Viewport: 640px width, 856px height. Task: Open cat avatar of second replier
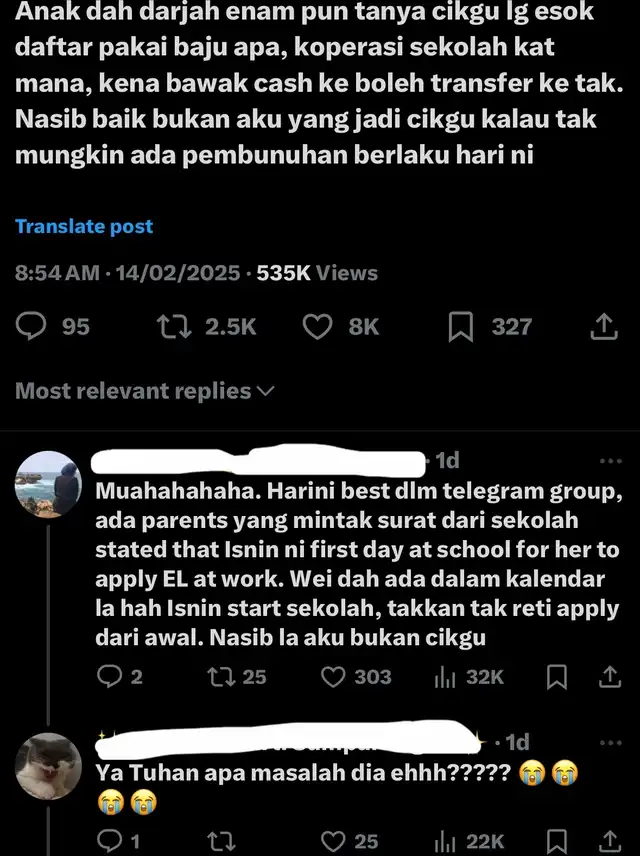[x=48, y=766]
